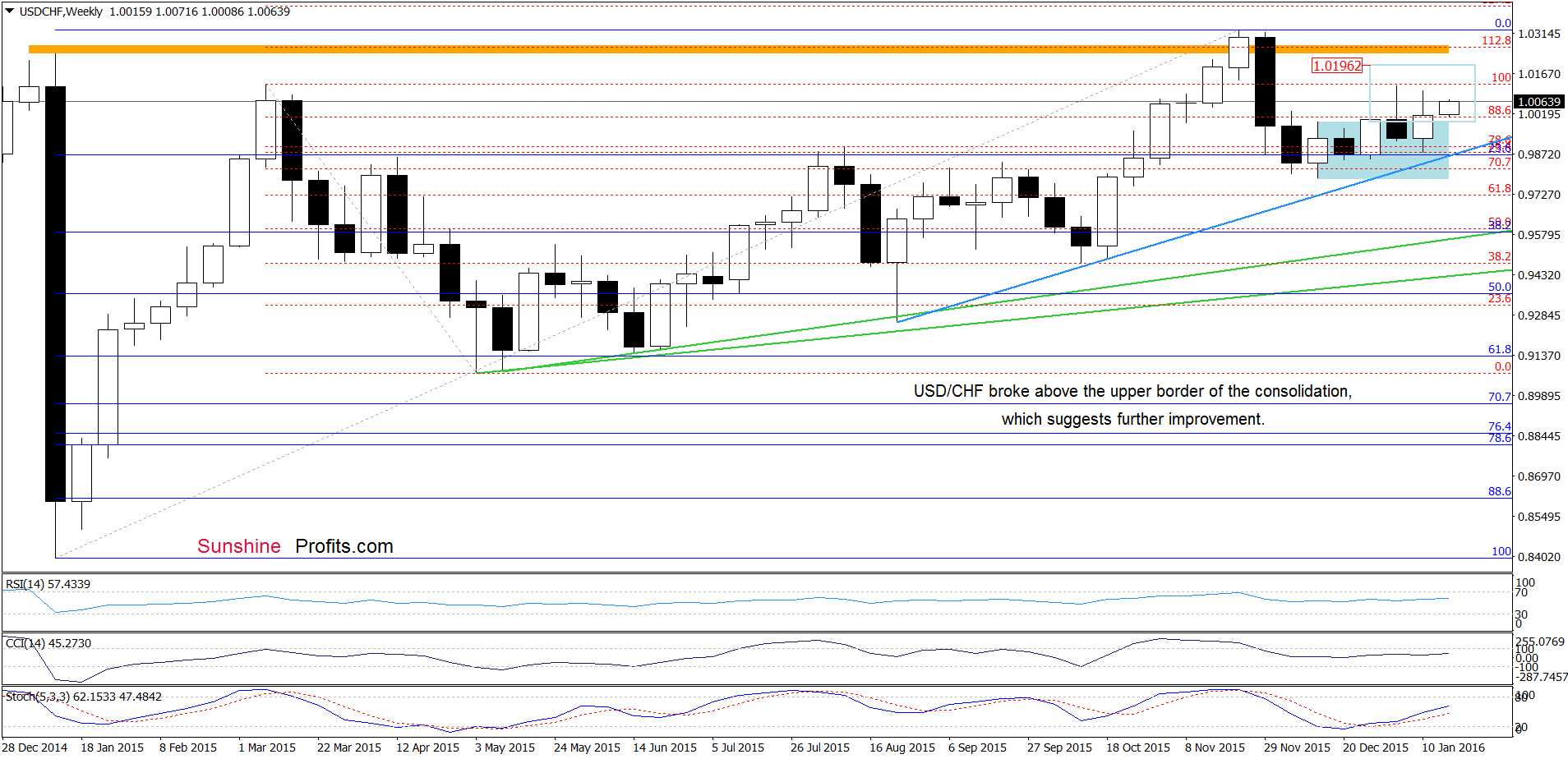Image resolution: width=1568 pixels, height=759 pixels.
Task: Click the 10 Jan 2016 date label
Action: [1454, 747]
